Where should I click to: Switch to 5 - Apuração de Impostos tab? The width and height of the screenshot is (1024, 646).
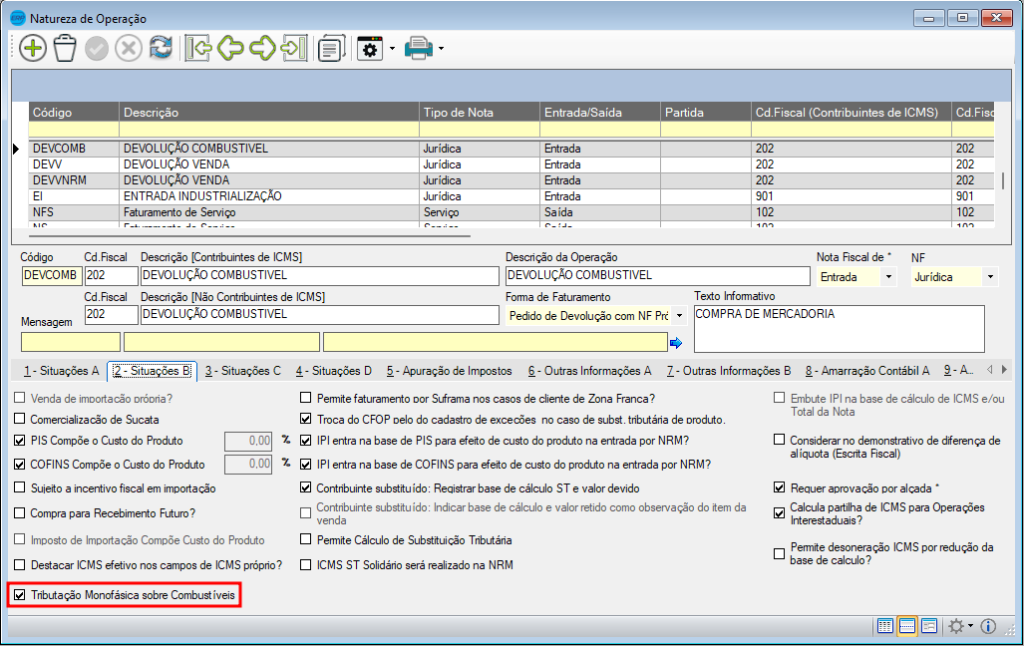pyautogui.click(x=449, y=371)
